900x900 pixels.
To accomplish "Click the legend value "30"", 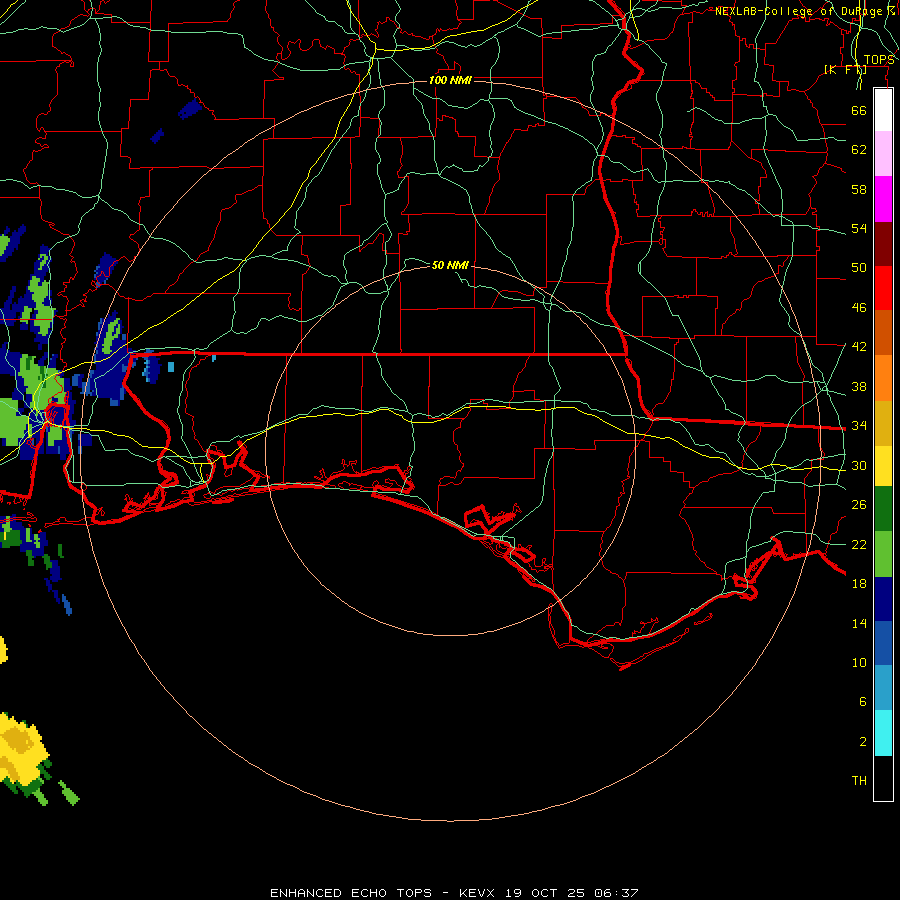I will pyautogui.click(x=859, y=465).
